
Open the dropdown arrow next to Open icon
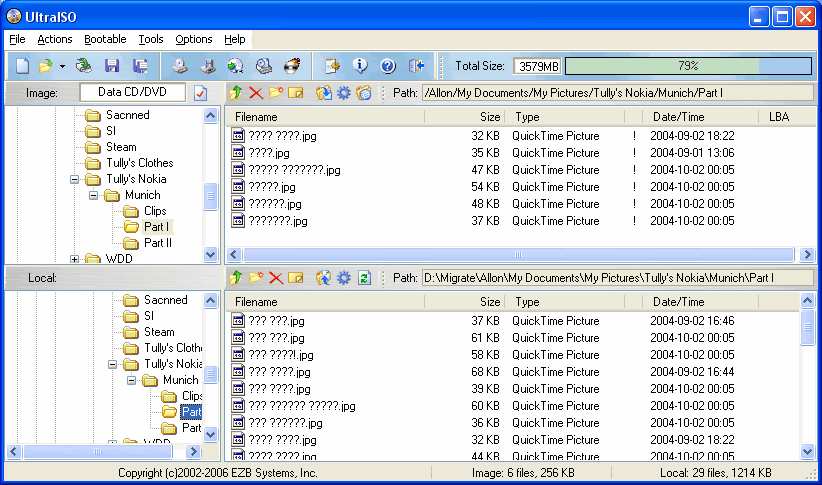62,67
